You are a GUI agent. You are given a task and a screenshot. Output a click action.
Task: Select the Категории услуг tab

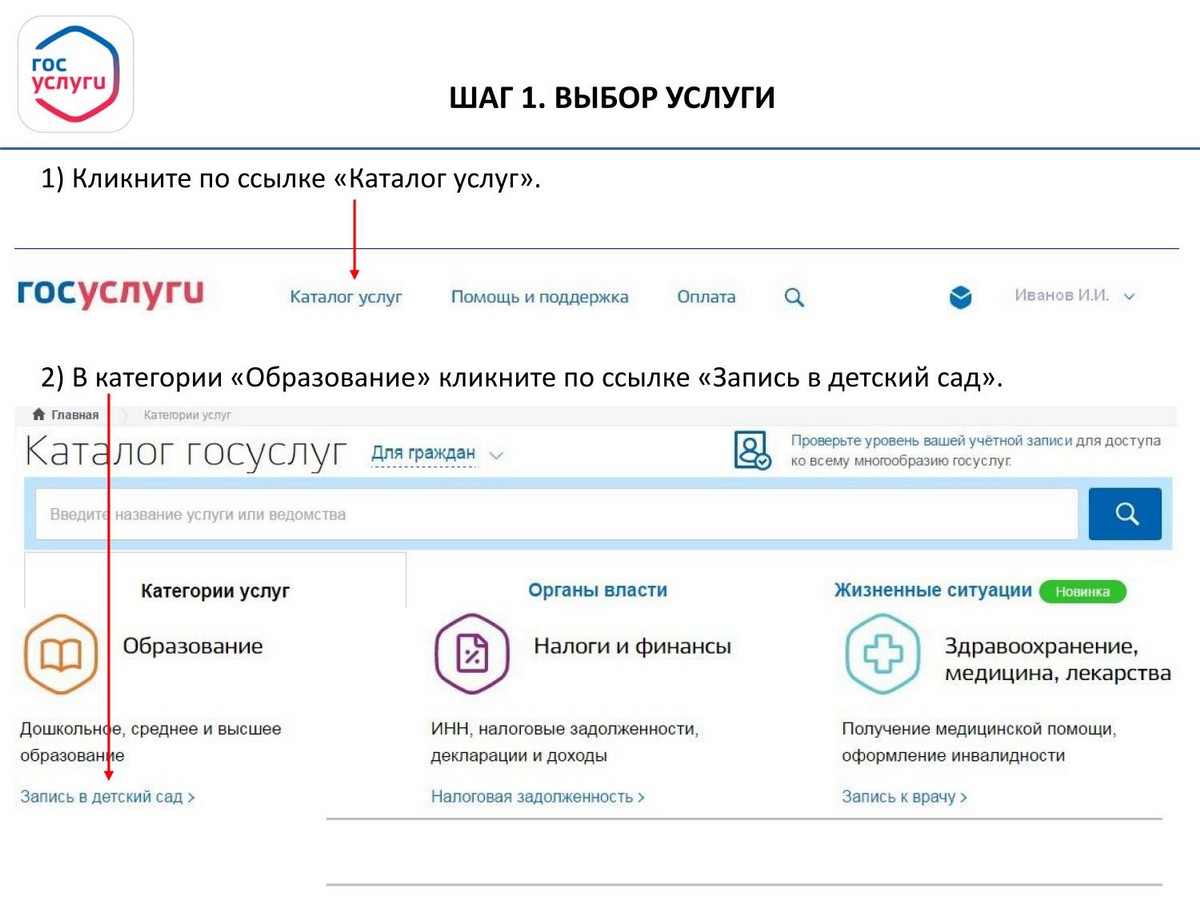215,590
